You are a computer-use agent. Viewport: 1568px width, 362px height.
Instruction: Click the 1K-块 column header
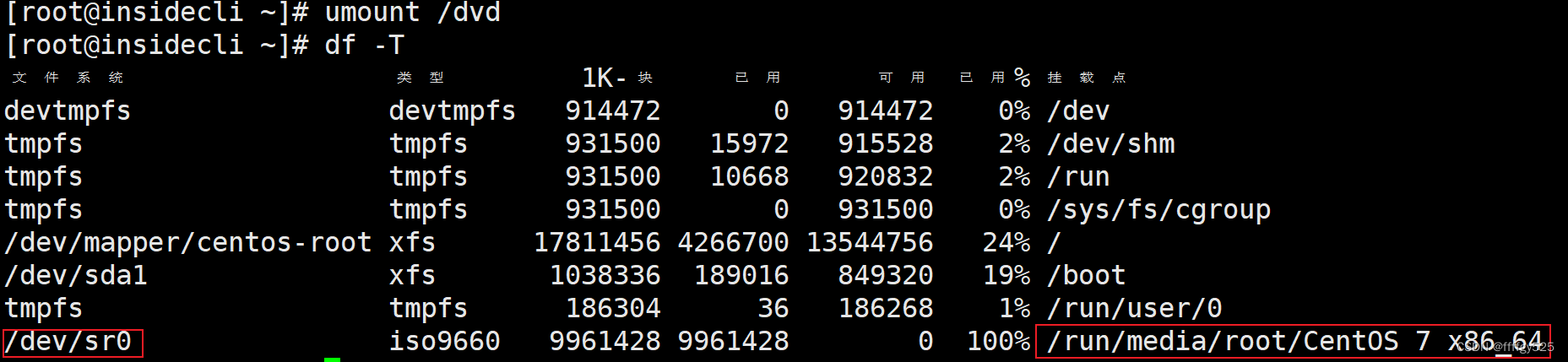[x=617, y=78]
